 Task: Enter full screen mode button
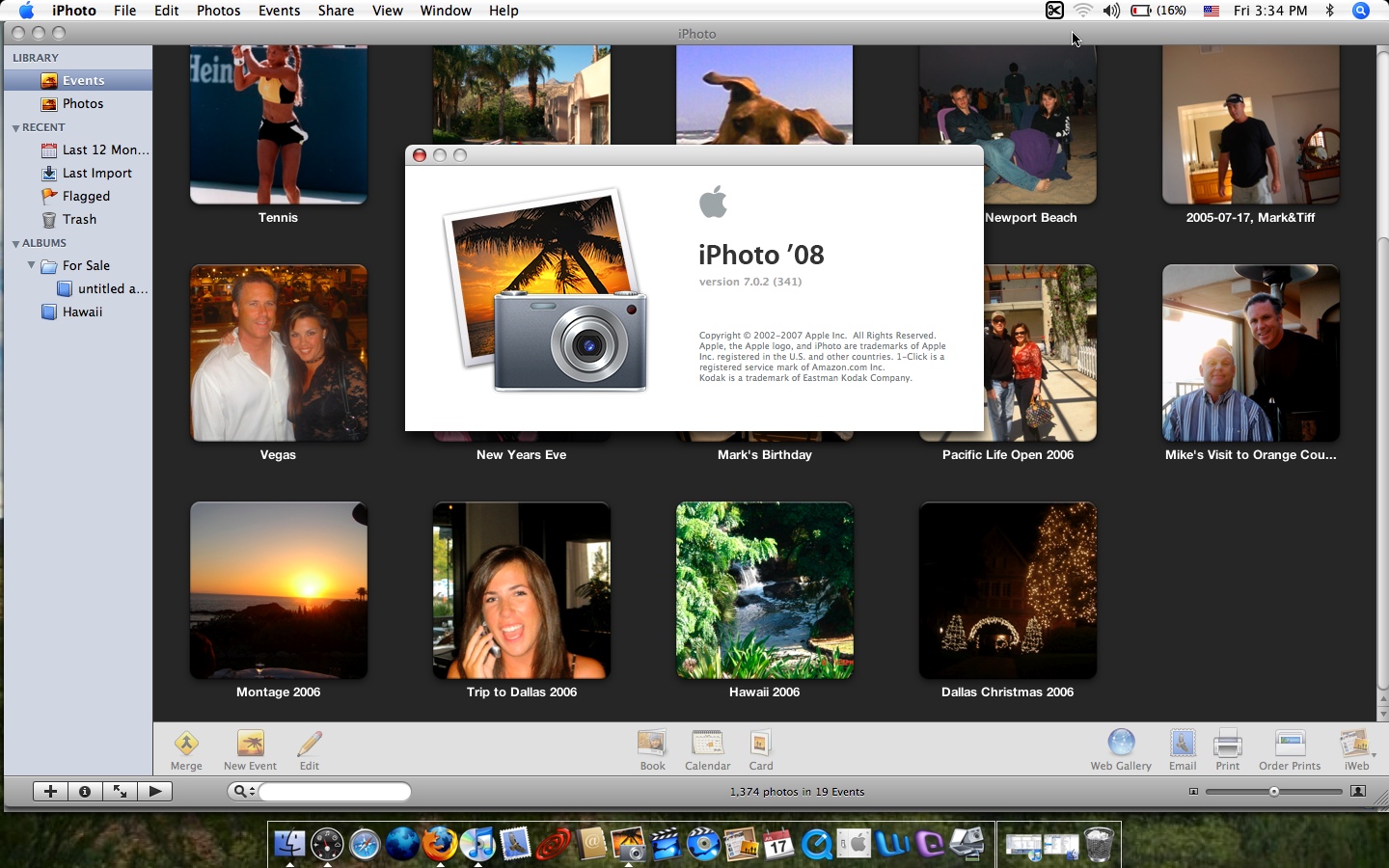tap(120, 791)
